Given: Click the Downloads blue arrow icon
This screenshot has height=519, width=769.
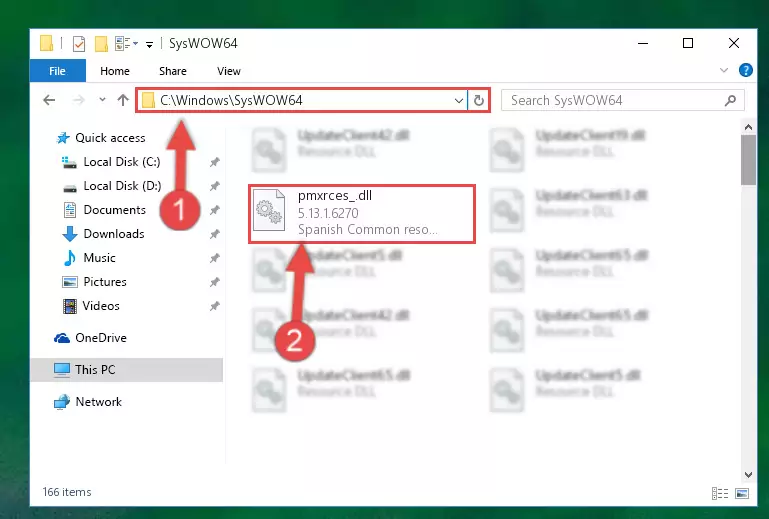Looking at the screenshot, I should point(70,234).
